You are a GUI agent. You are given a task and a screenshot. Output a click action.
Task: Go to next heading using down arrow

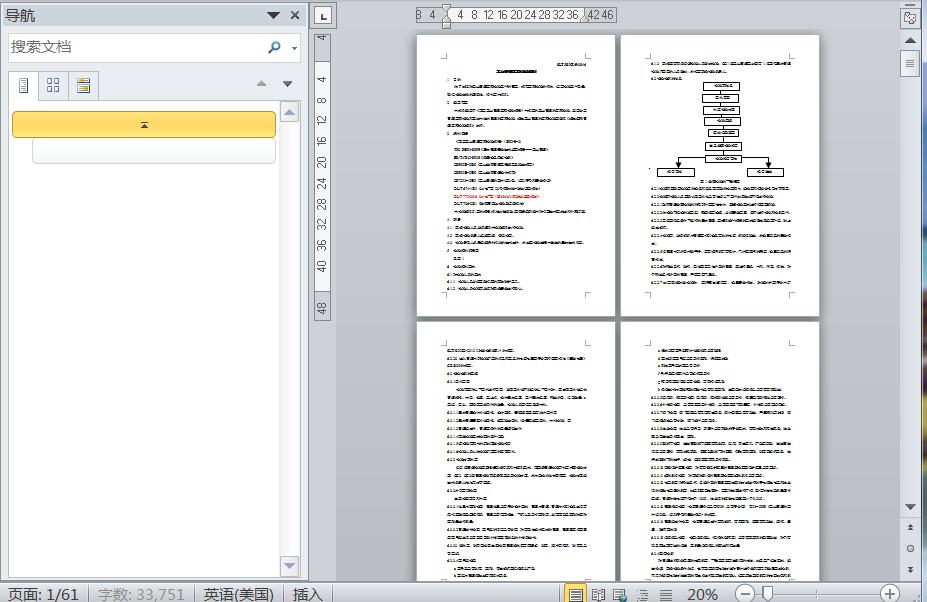pyautogui.click(x=288, y=84)
